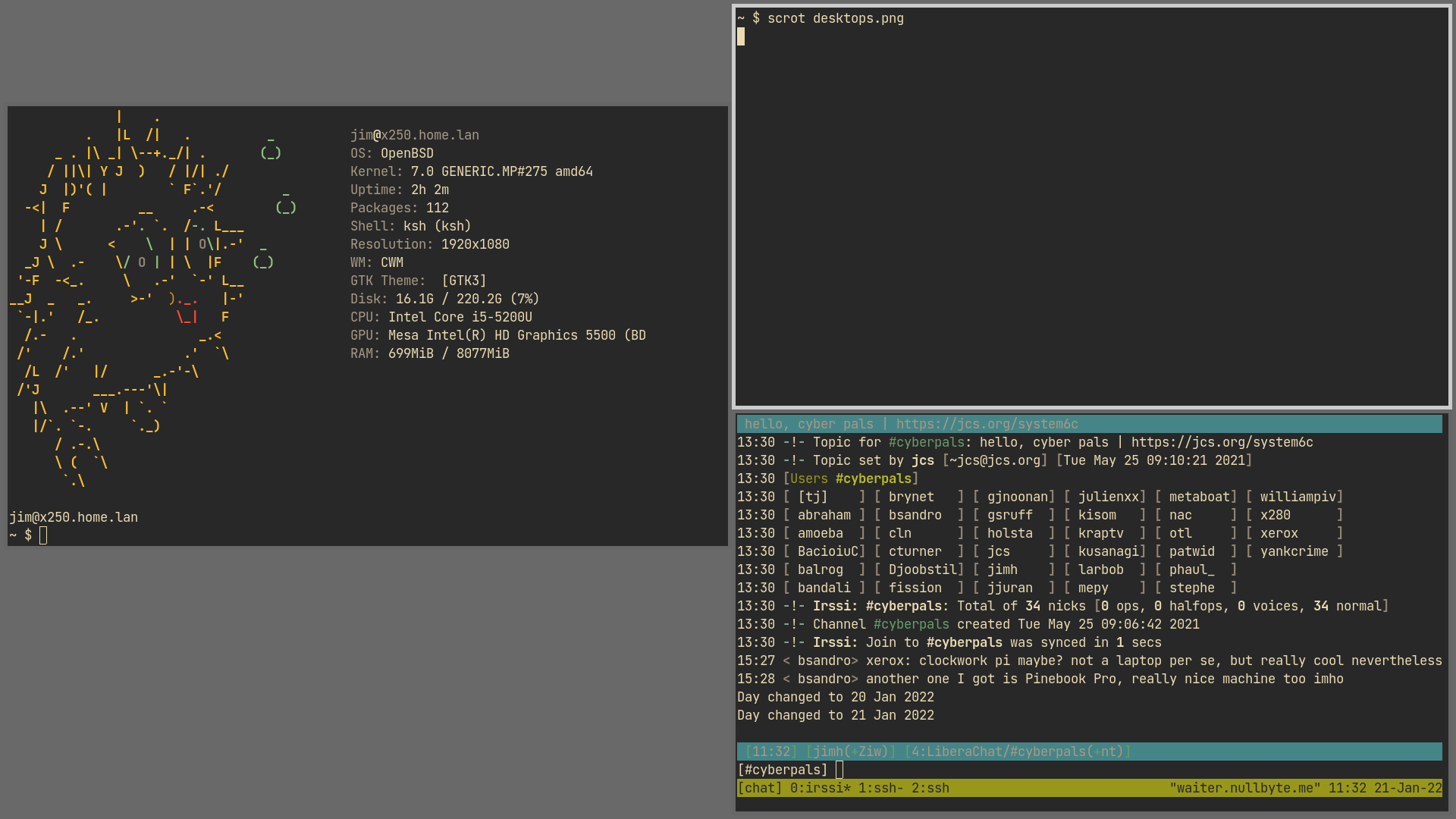Click the LiberaChat/#cyberpals status bar item
Screen dimensions: 1456x819
point(1017,752)
